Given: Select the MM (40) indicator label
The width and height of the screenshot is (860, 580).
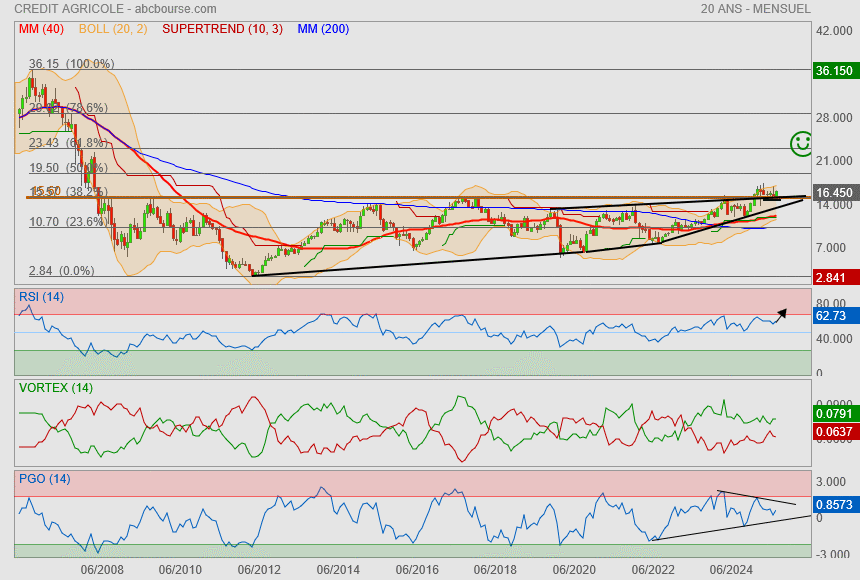Looking at the screenshot, I should [40, 29].
